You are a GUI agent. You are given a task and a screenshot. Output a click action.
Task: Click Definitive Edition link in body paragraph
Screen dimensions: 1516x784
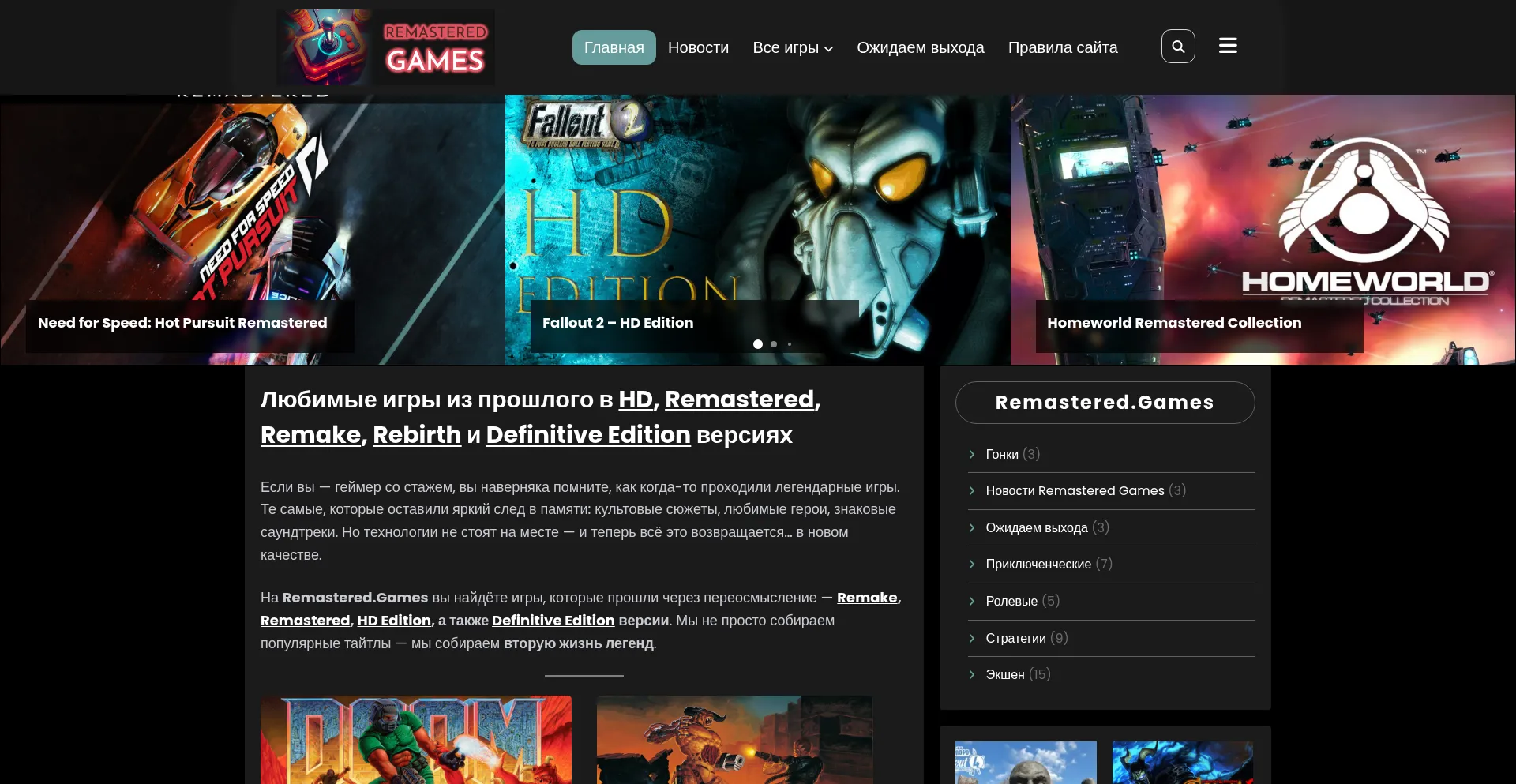(553, 621)
